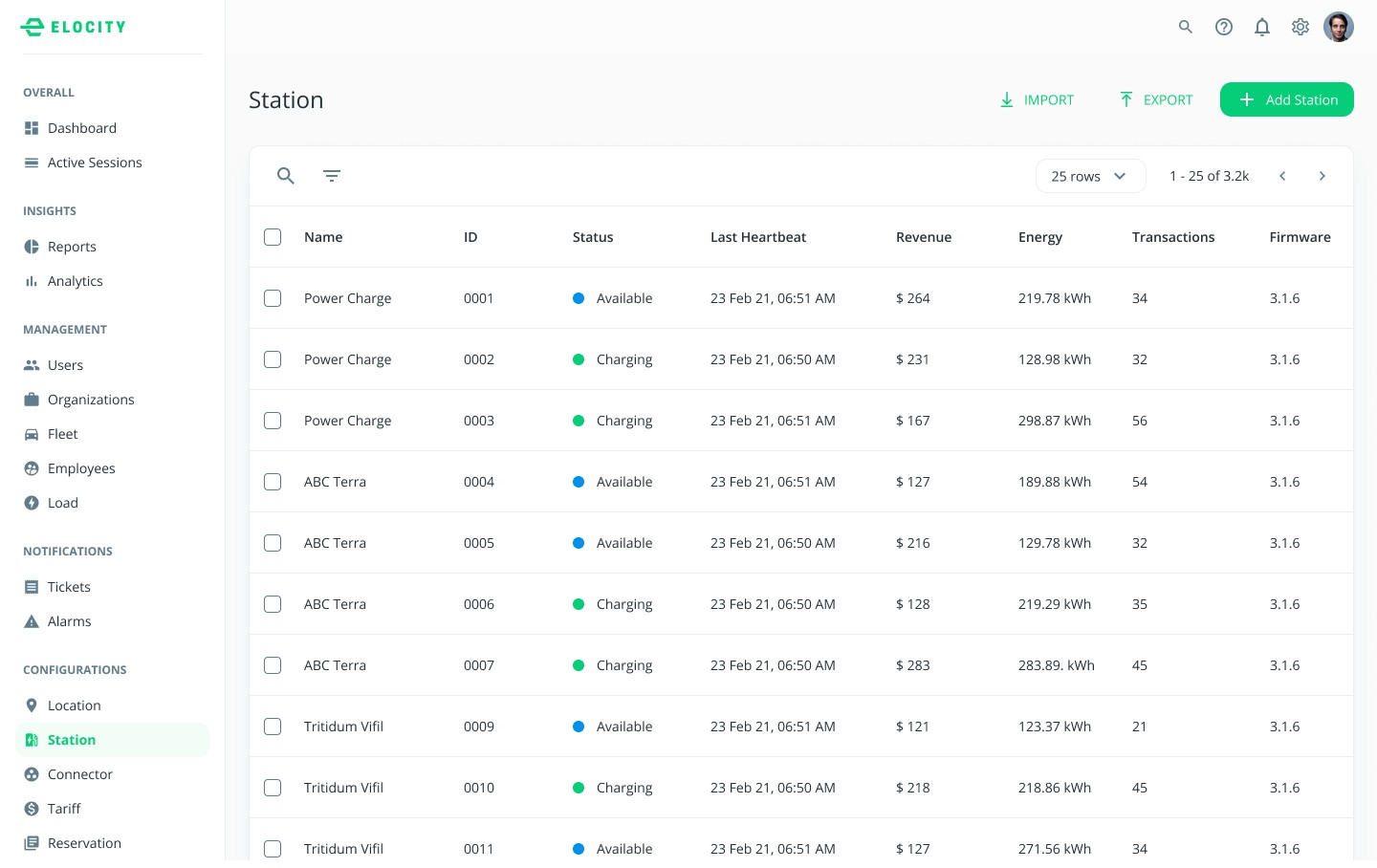Open the Station menu item
This screenshot has width=1377, height=868.
(113, 740)
